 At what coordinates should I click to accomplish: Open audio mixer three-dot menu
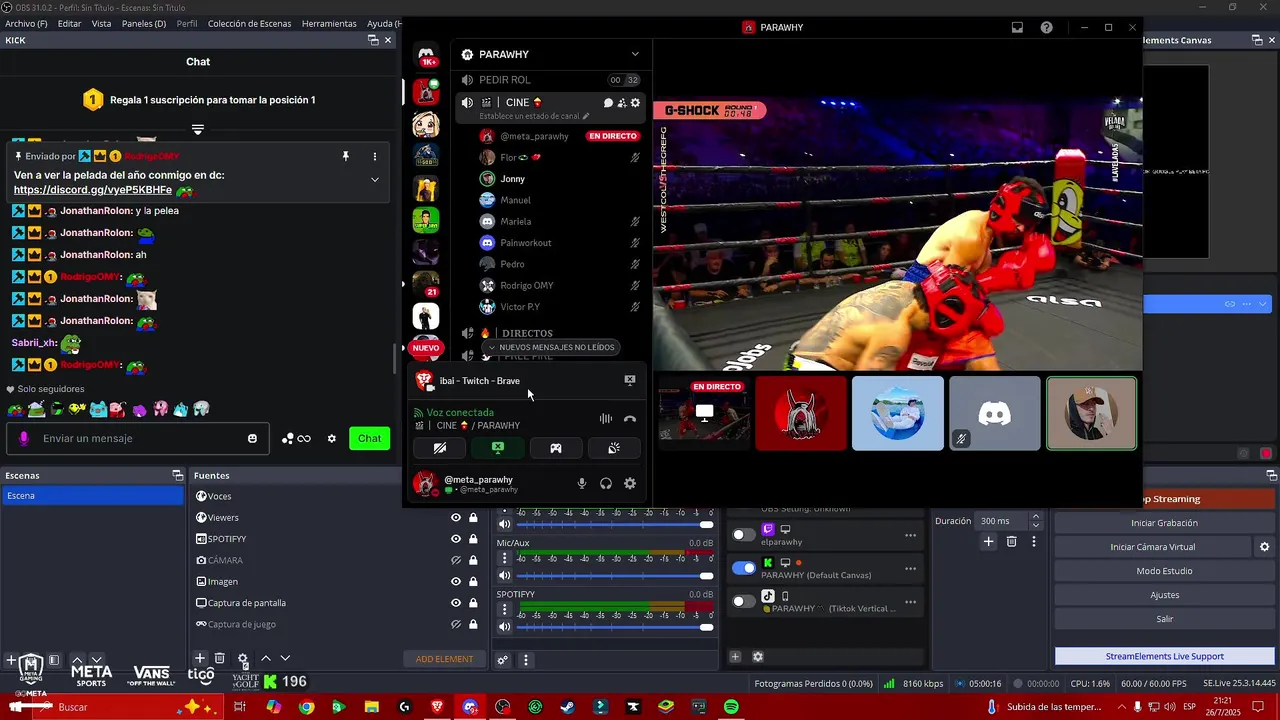click(x=525, y=659)
